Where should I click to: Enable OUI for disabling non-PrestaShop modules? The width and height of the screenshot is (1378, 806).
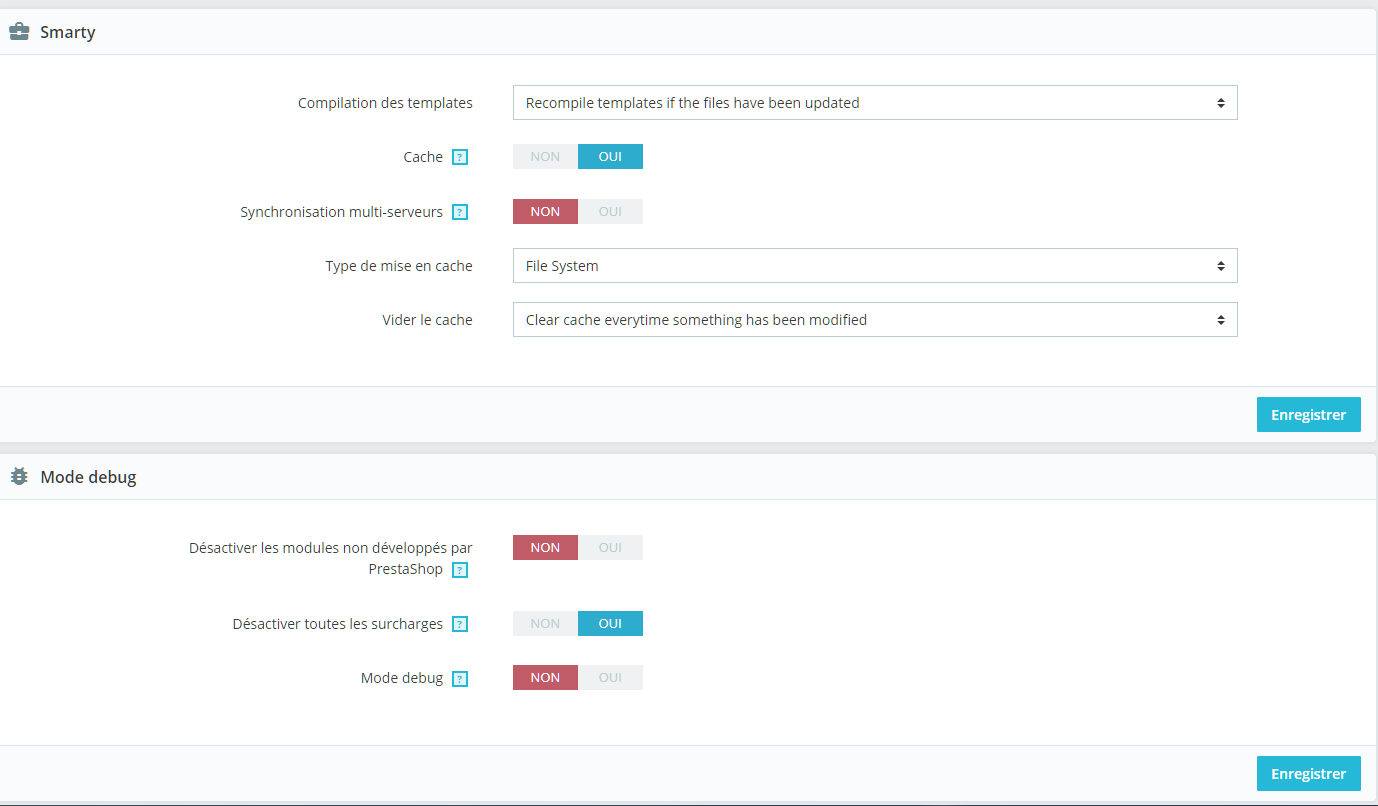[x=610, y=547]
